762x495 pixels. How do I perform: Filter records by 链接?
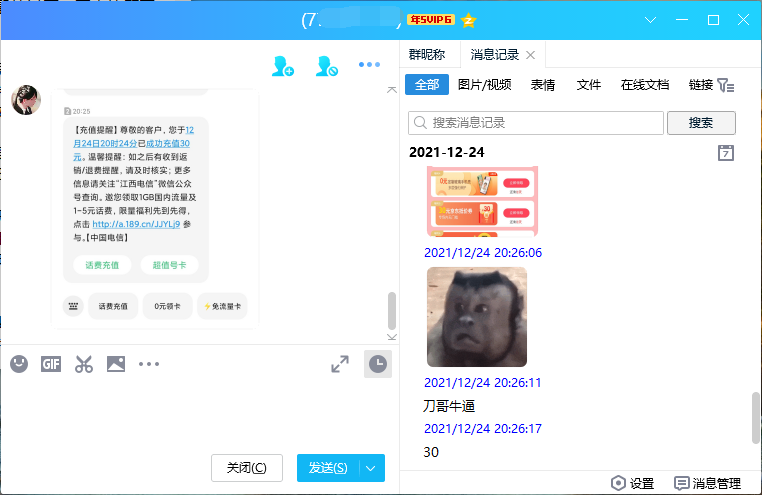pos(700,85)
